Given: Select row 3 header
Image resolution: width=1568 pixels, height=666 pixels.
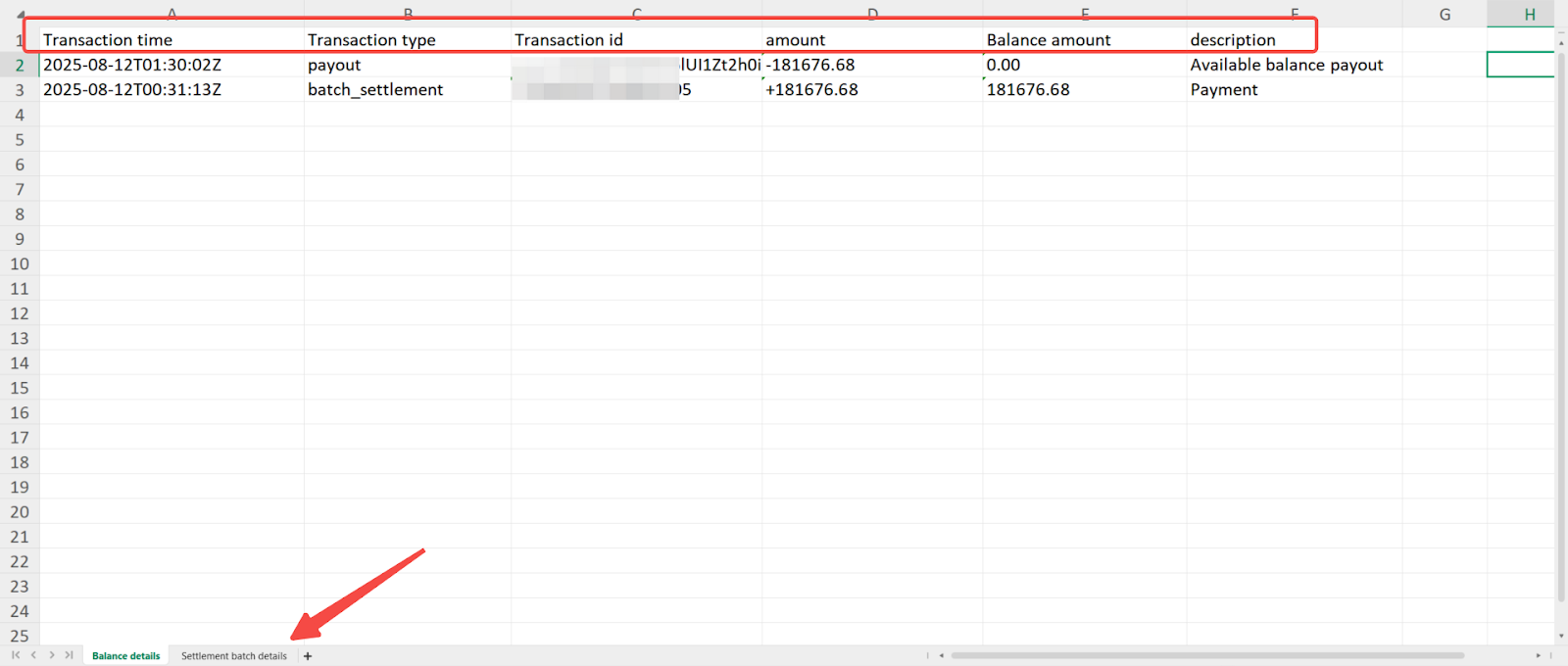Looking at the screenshot, I should pos(20,90).
